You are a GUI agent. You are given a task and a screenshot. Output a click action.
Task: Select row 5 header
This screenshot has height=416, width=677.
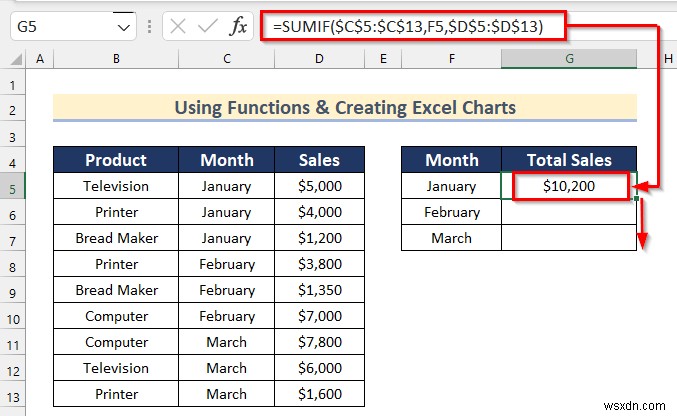click(13, 186)
